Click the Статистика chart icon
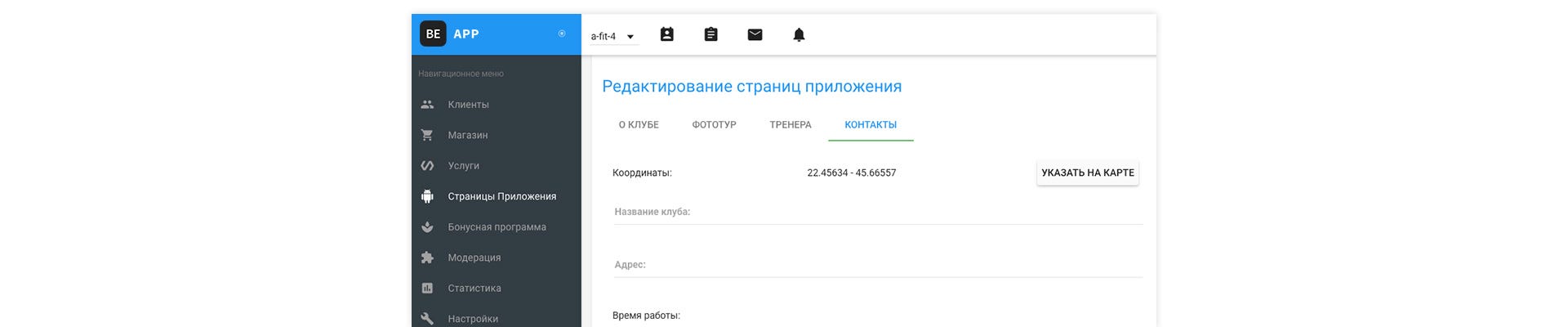This screenshot has width=1568, height=327. (x=427, y=288)
